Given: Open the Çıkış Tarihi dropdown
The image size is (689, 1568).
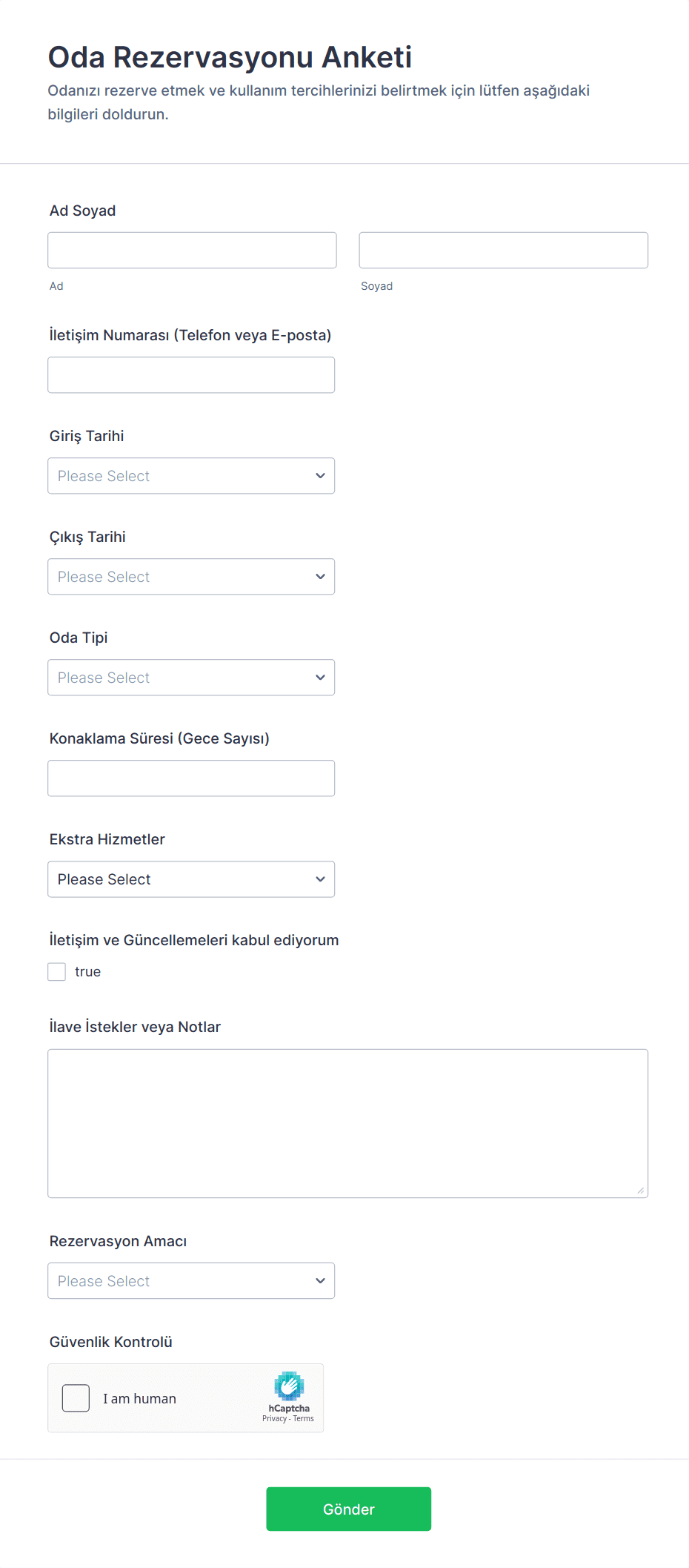Looking at the screenshot, I should point(191,577).
